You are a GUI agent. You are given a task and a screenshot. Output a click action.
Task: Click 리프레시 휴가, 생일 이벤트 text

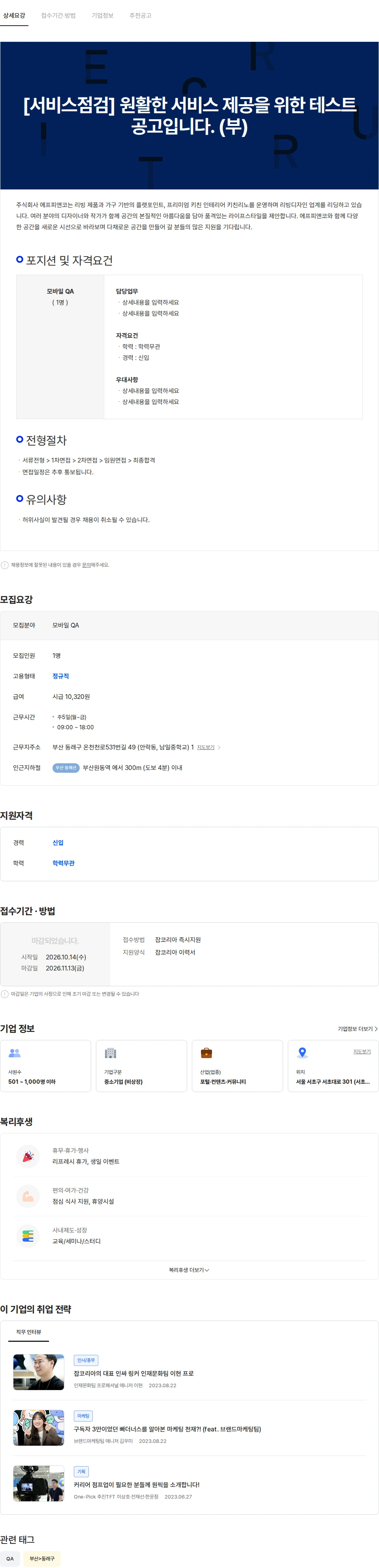click(x=86, y=1161)
